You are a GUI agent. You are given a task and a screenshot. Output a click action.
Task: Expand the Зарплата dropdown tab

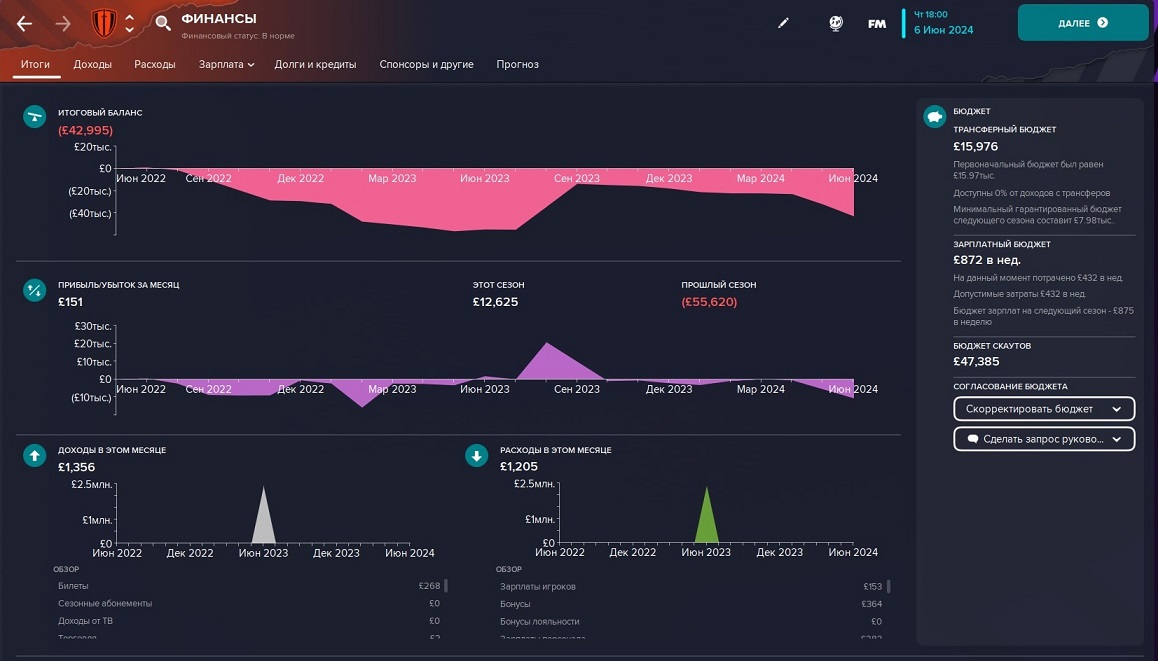(x=220, y=64)
